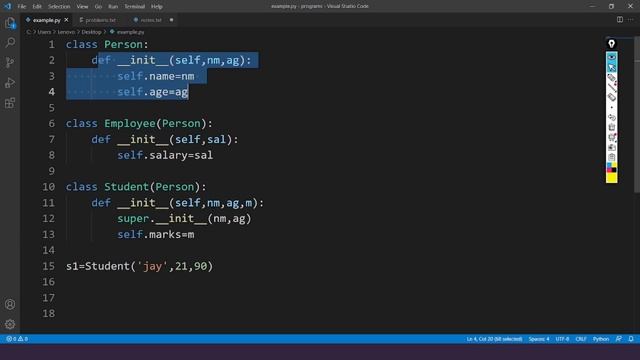Click 'class Student(Person):' text

pos(136,187)
